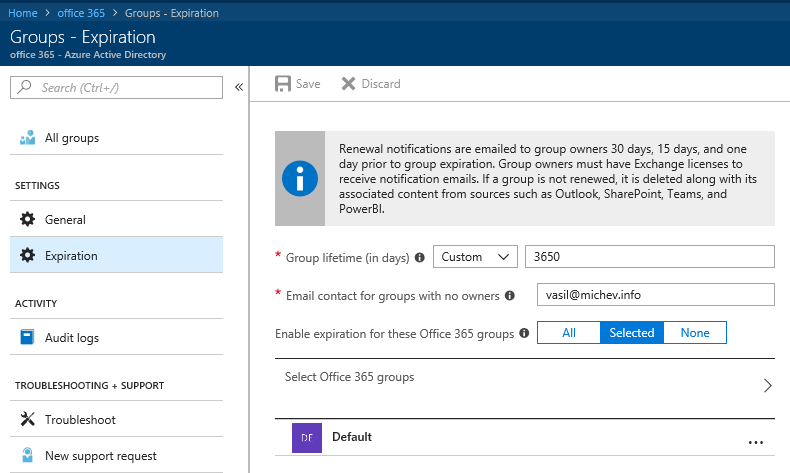Click the Discard X icon
Screen dimensions: 790x473
point(348,84)
